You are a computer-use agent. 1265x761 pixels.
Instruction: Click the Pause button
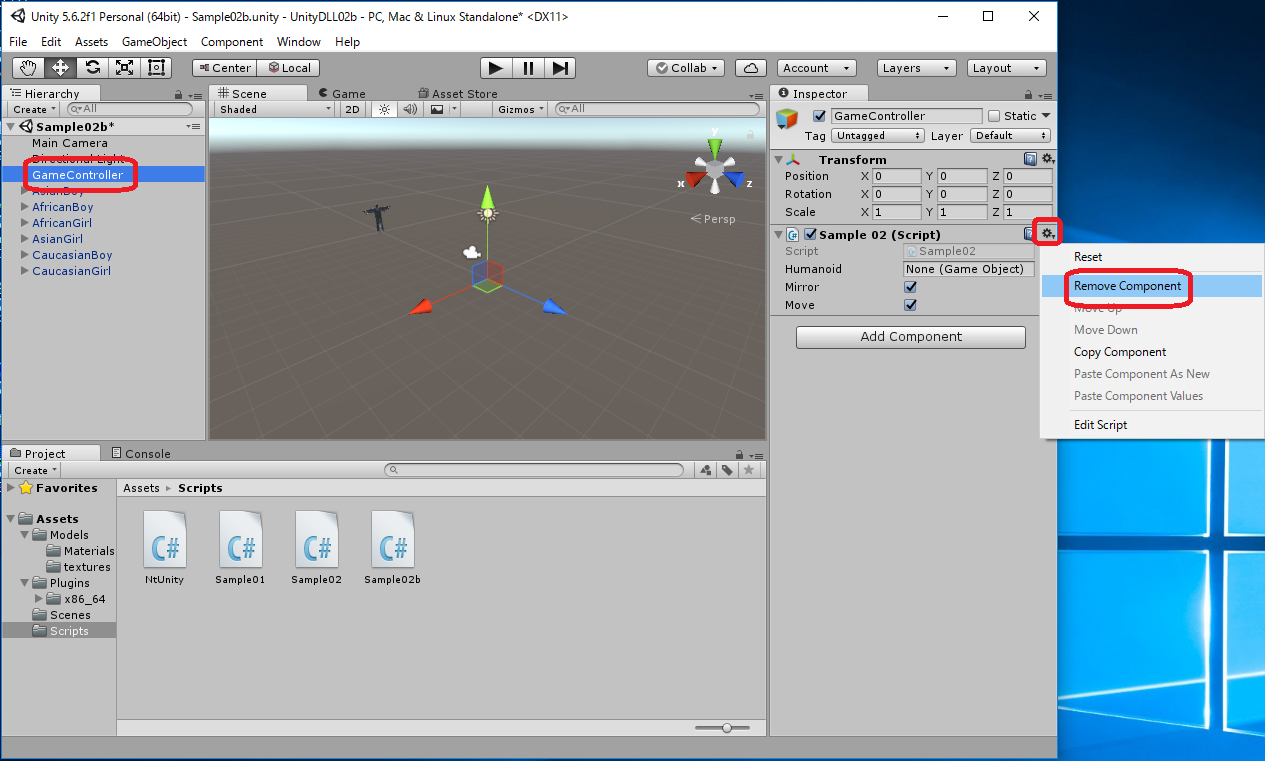[527, 68]
